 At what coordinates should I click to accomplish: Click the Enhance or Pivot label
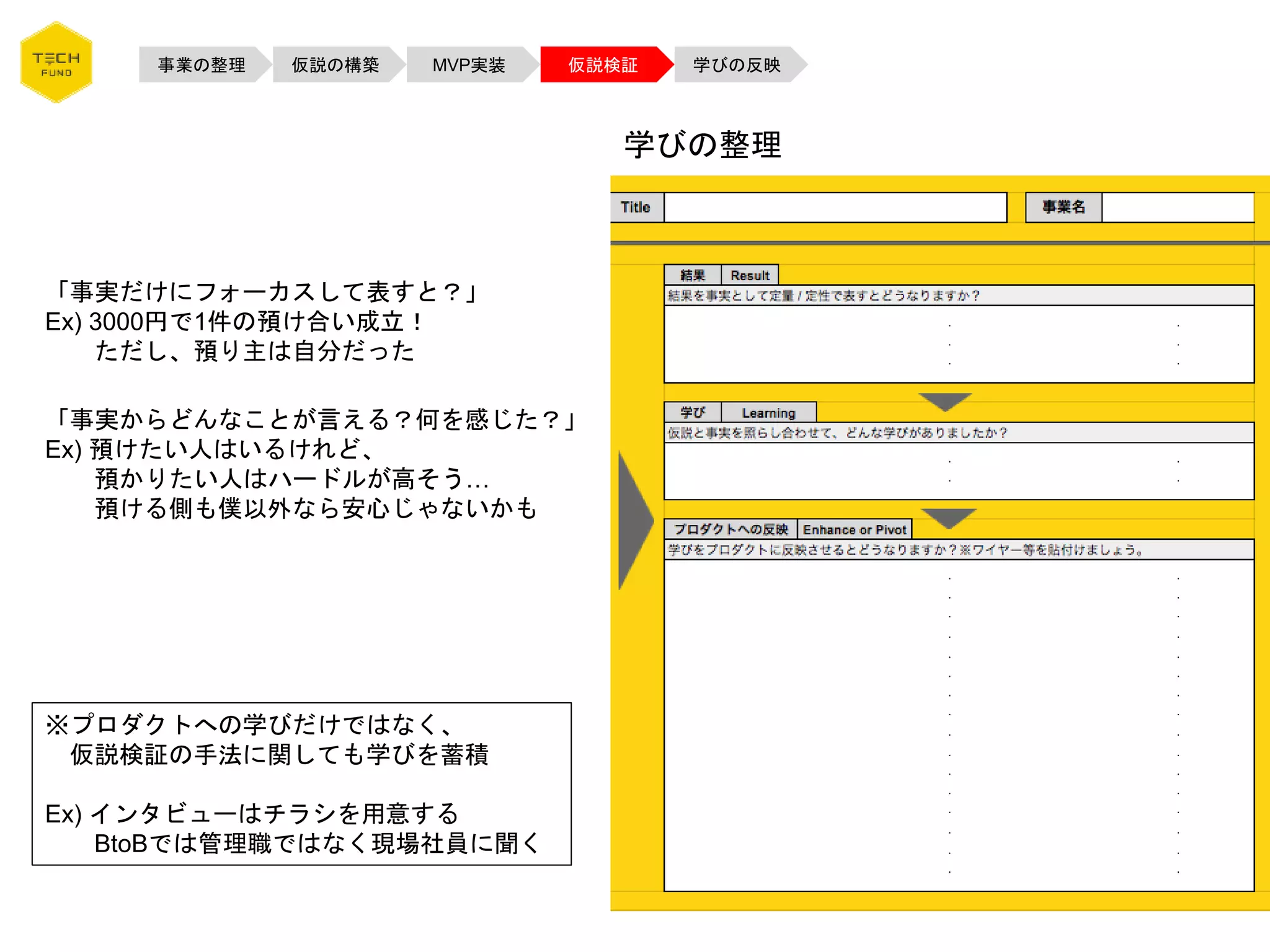[x=855, y=529]
